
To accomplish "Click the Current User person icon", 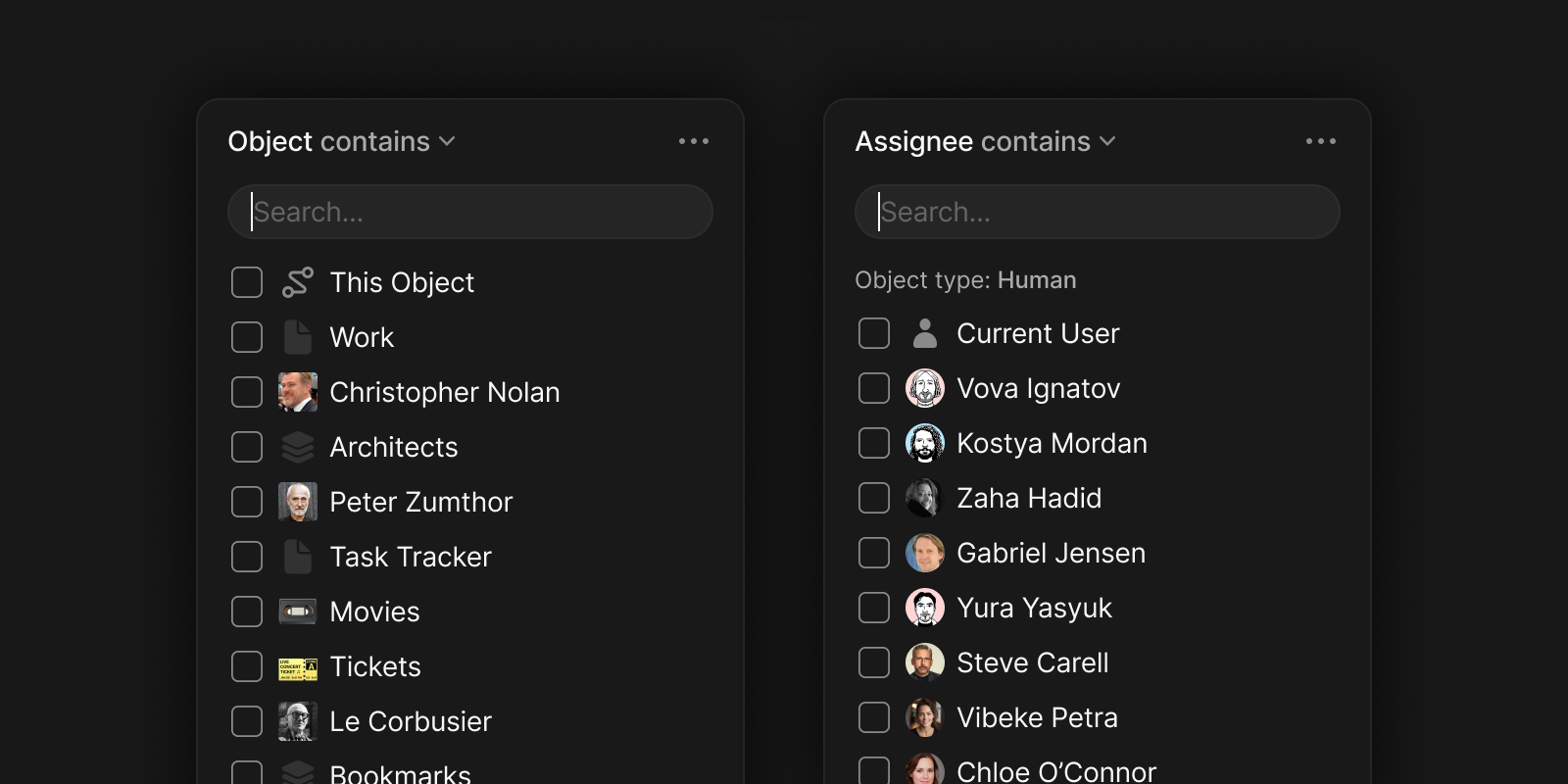I will click(924, 333).
